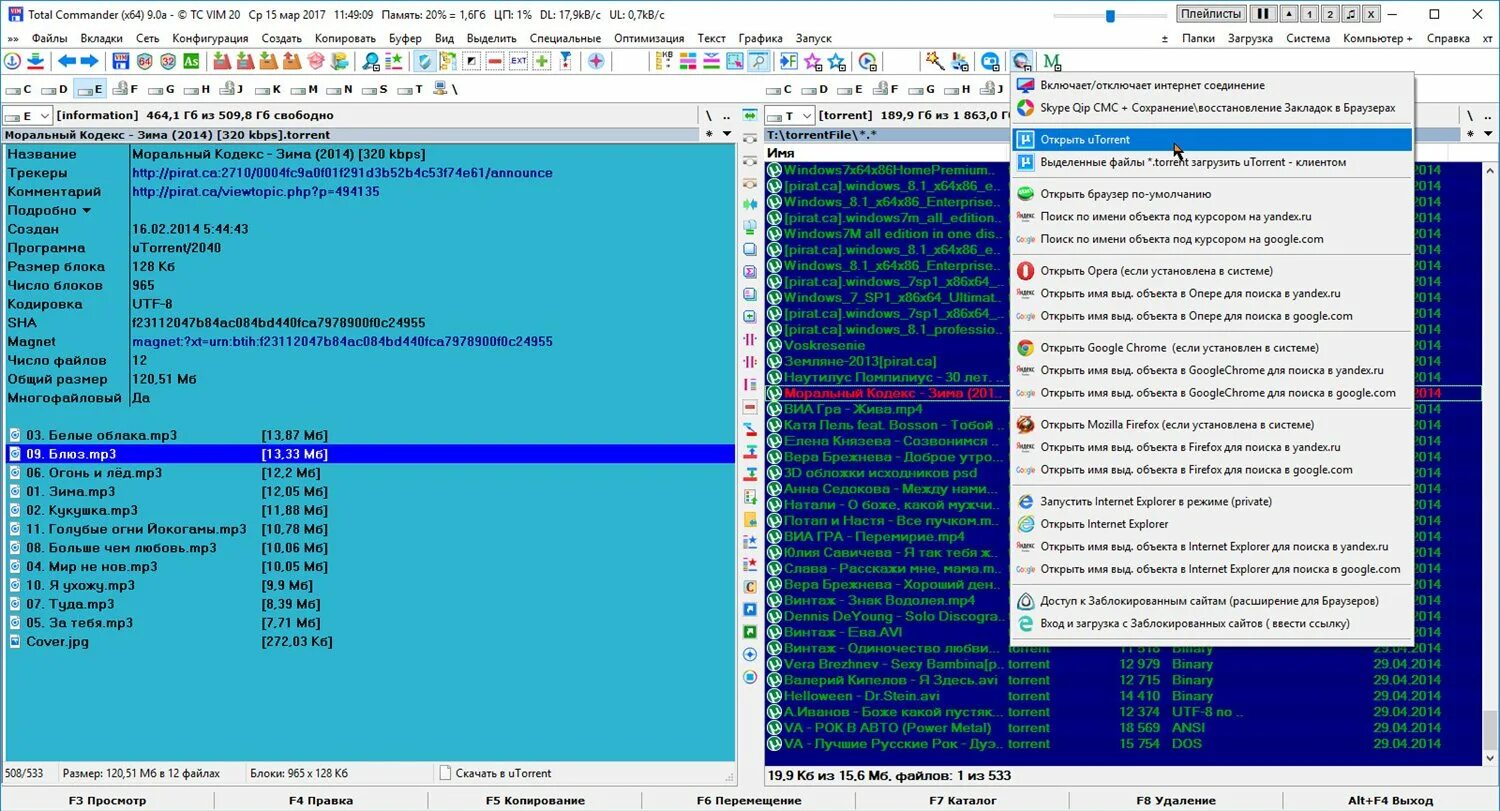
Task: Click the 'F8 Удаление' button
Action: 1176,800
